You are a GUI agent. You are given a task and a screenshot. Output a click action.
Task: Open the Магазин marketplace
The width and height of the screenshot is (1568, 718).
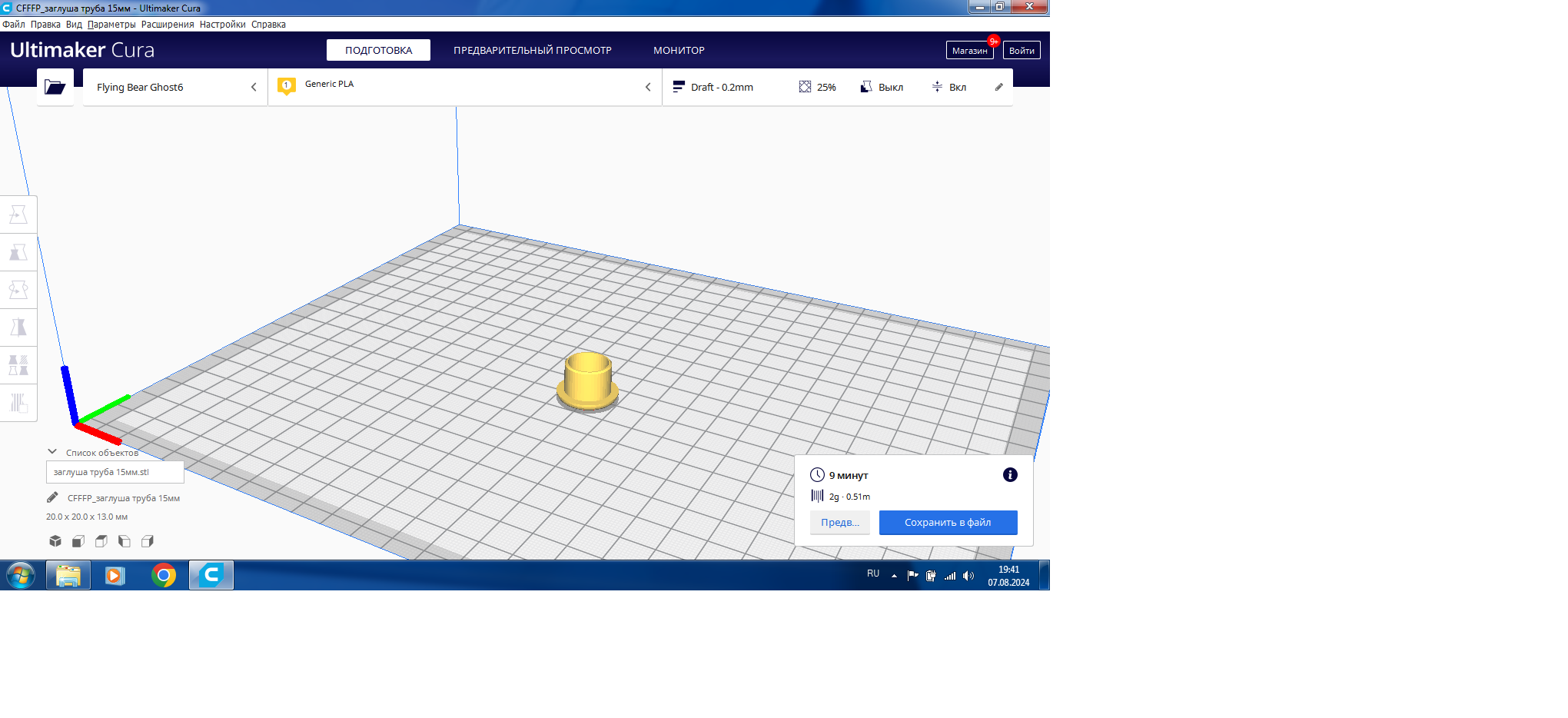pos(969,50)
